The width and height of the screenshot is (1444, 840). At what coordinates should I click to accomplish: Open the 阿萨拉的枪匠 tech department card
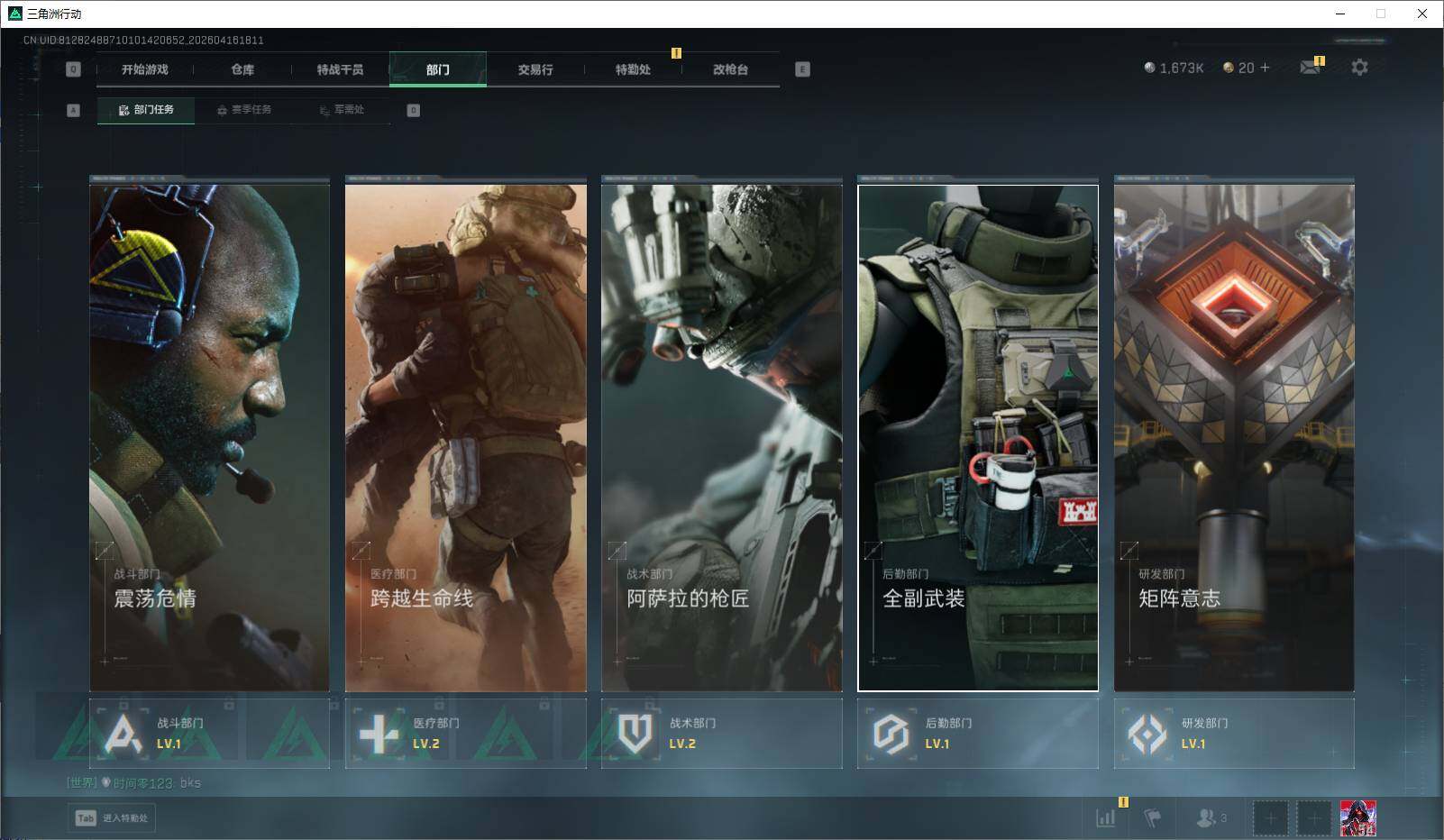722,438
